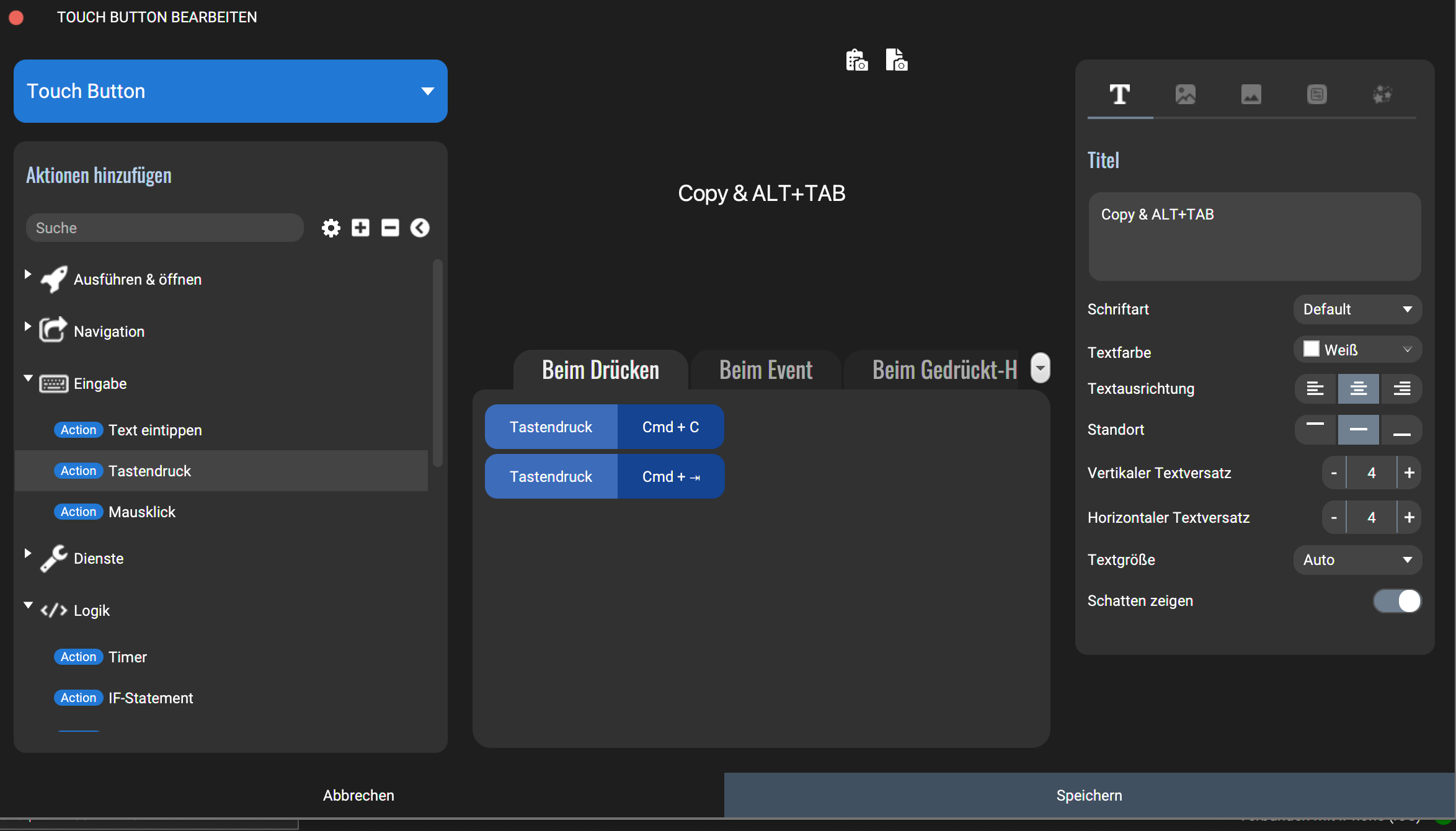This screenshot has height=831, width=1456.
Task: Open the Touch Button type dropdown
Action: coord(230,91)
